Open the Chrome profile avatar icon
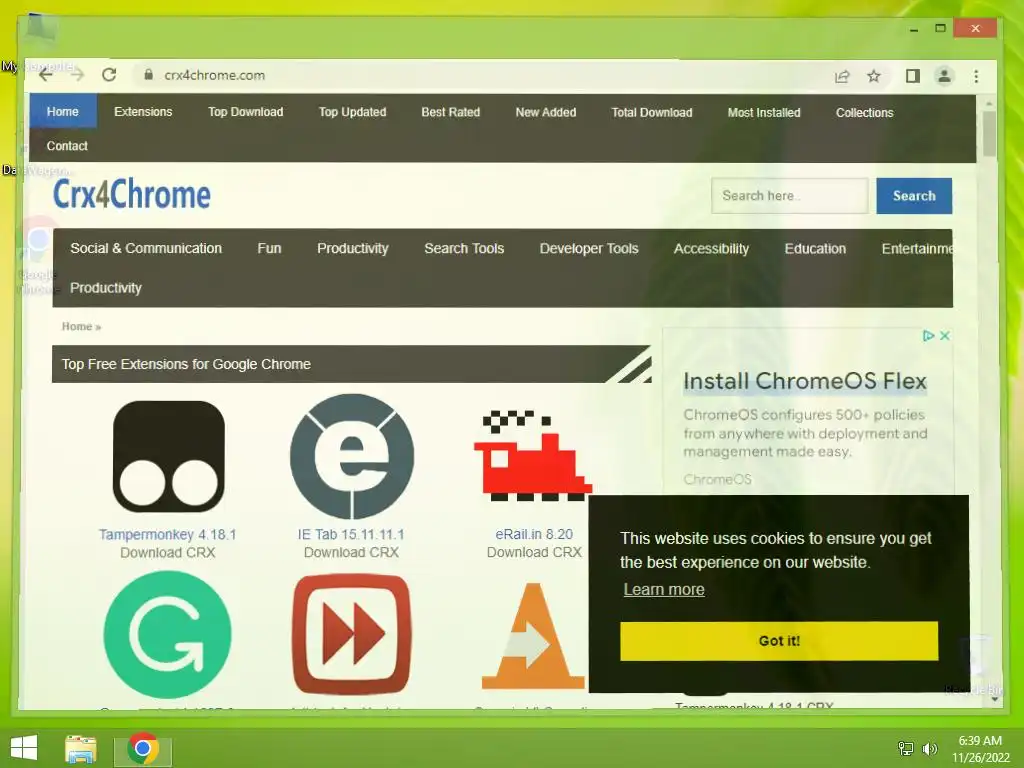 click(x=944, y=76)
